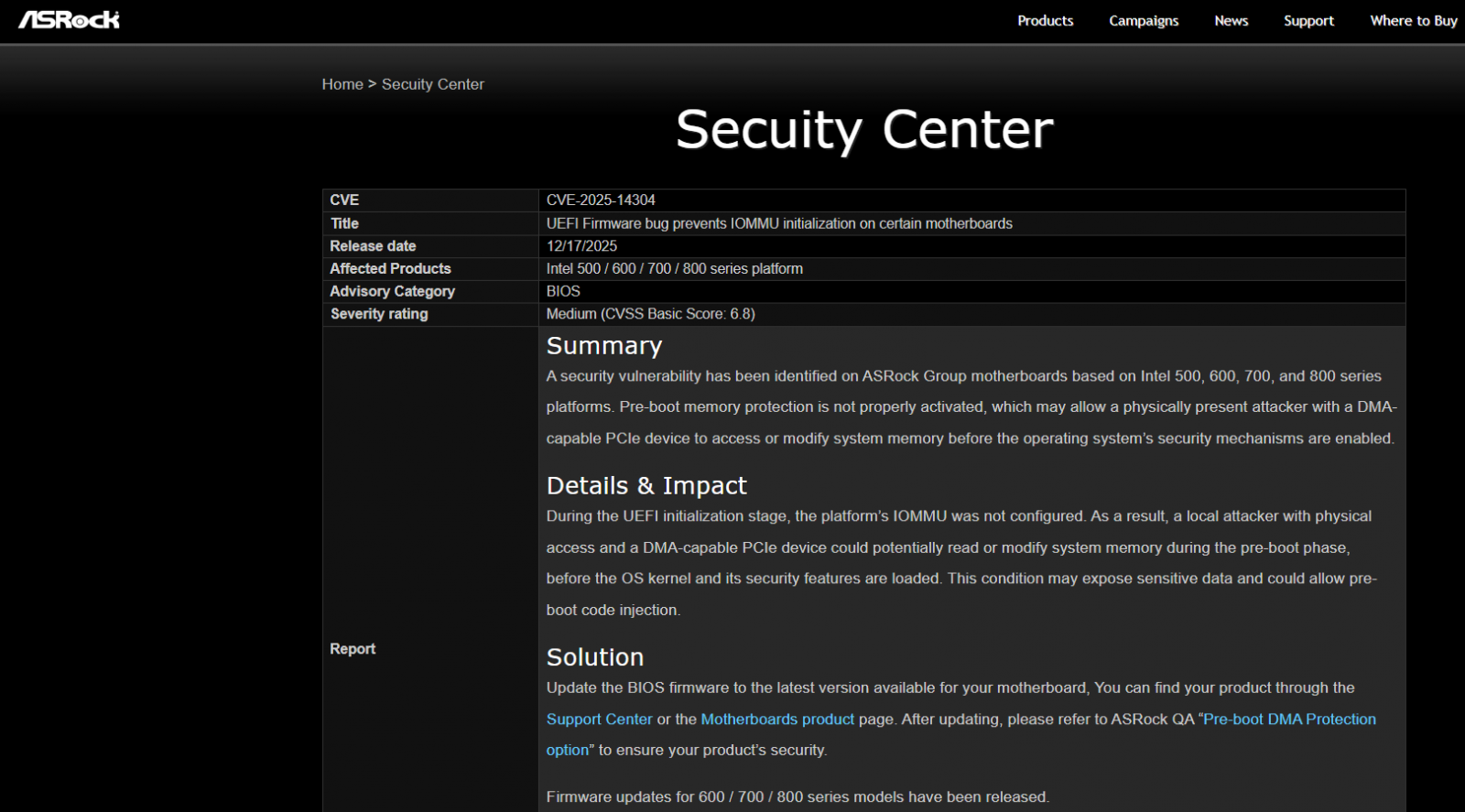This screenshot has width=1465, height=812.
Task: Click the Solution section heading
Action: [x=594, y=657]
